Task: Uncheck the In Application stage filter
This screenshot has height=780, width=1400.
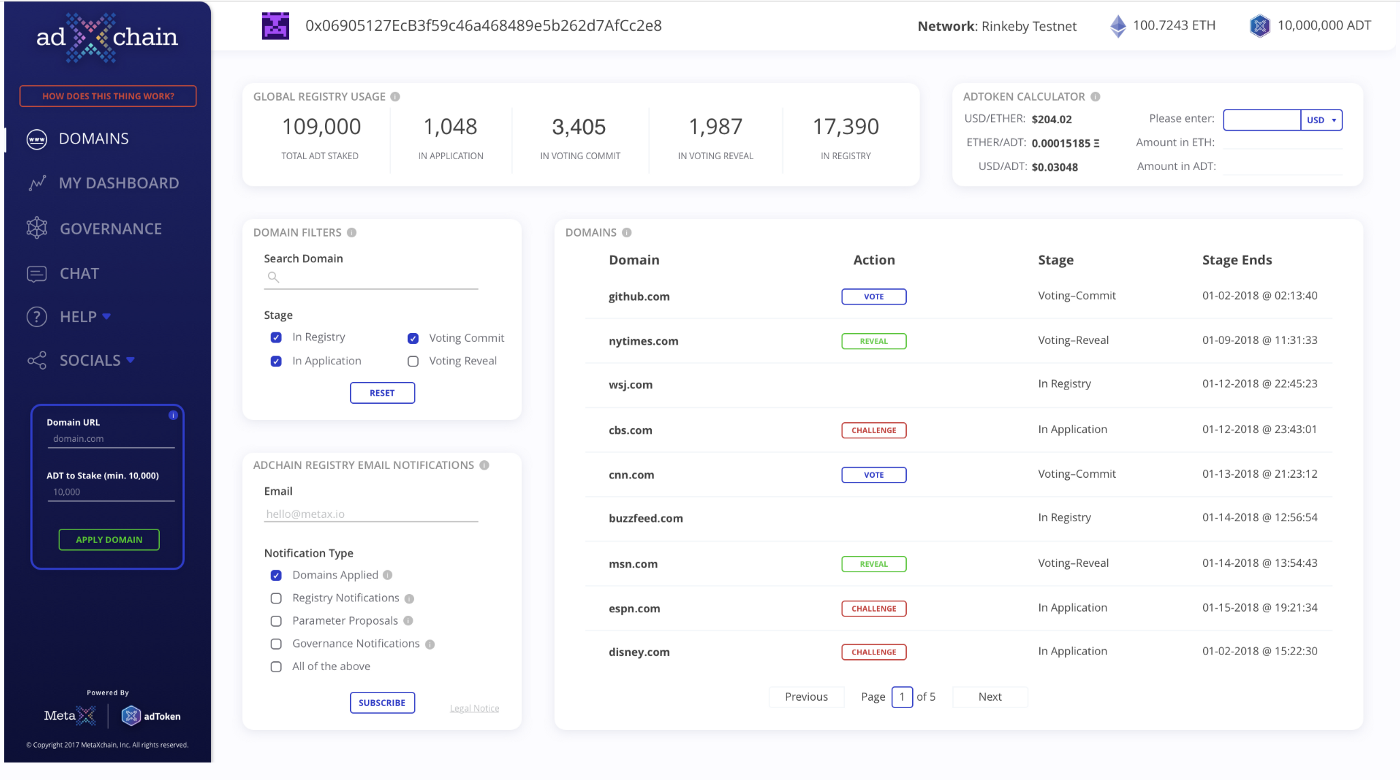Action: click(276, 361)
